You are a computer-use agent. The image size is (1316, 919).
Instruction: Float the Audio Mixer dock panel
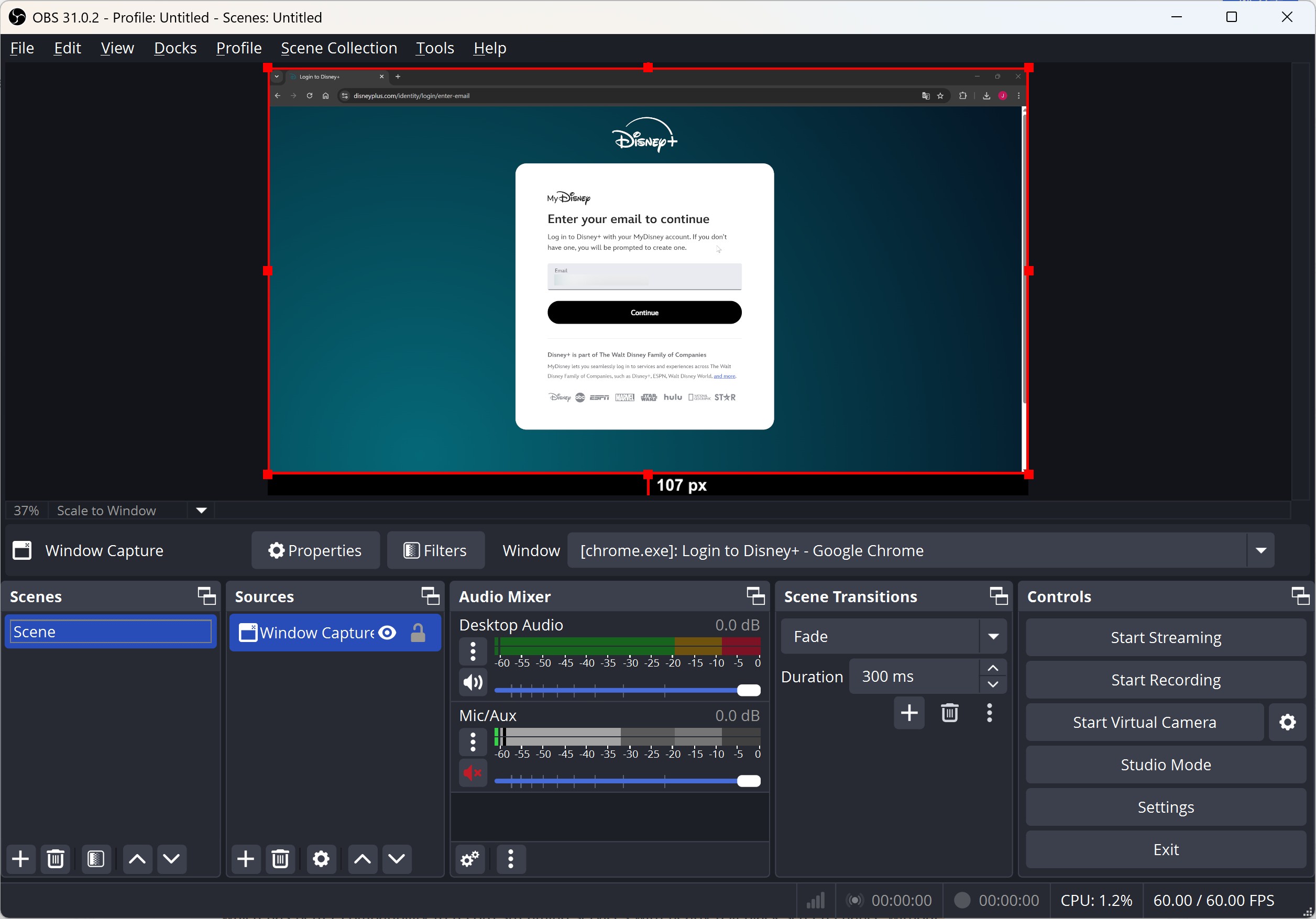[x=755, y=596]
